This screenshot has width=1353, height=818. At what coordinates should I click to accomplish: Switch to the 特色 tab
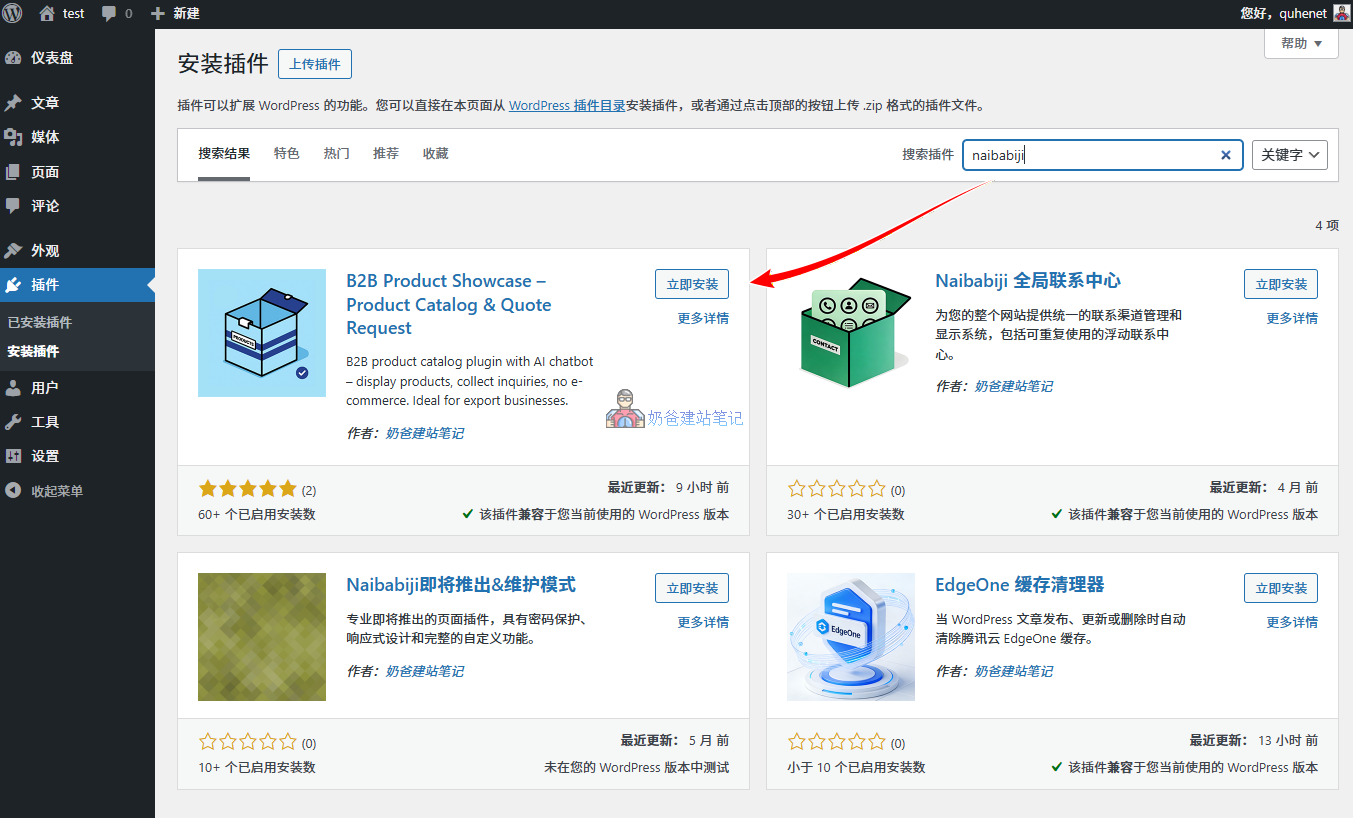[287, 153]
